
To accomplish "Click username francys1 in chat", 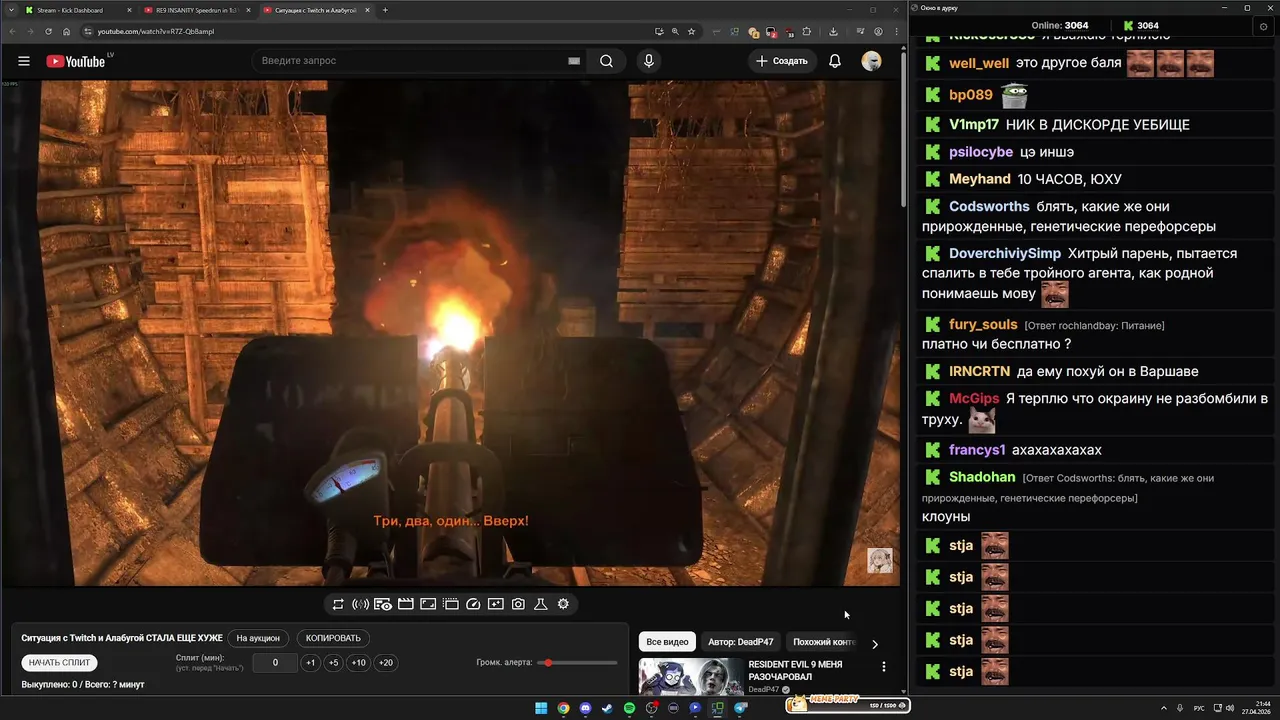I will pos(977,450).
